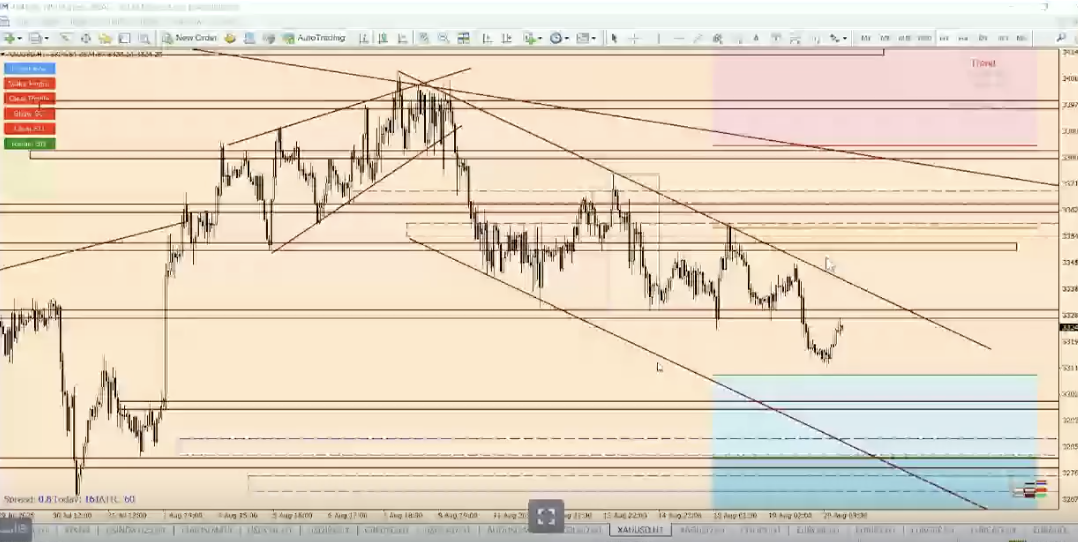Select the cursor arrow tool
The height and width of the screenshot is (542, 1078).
[x=614, y=38]
